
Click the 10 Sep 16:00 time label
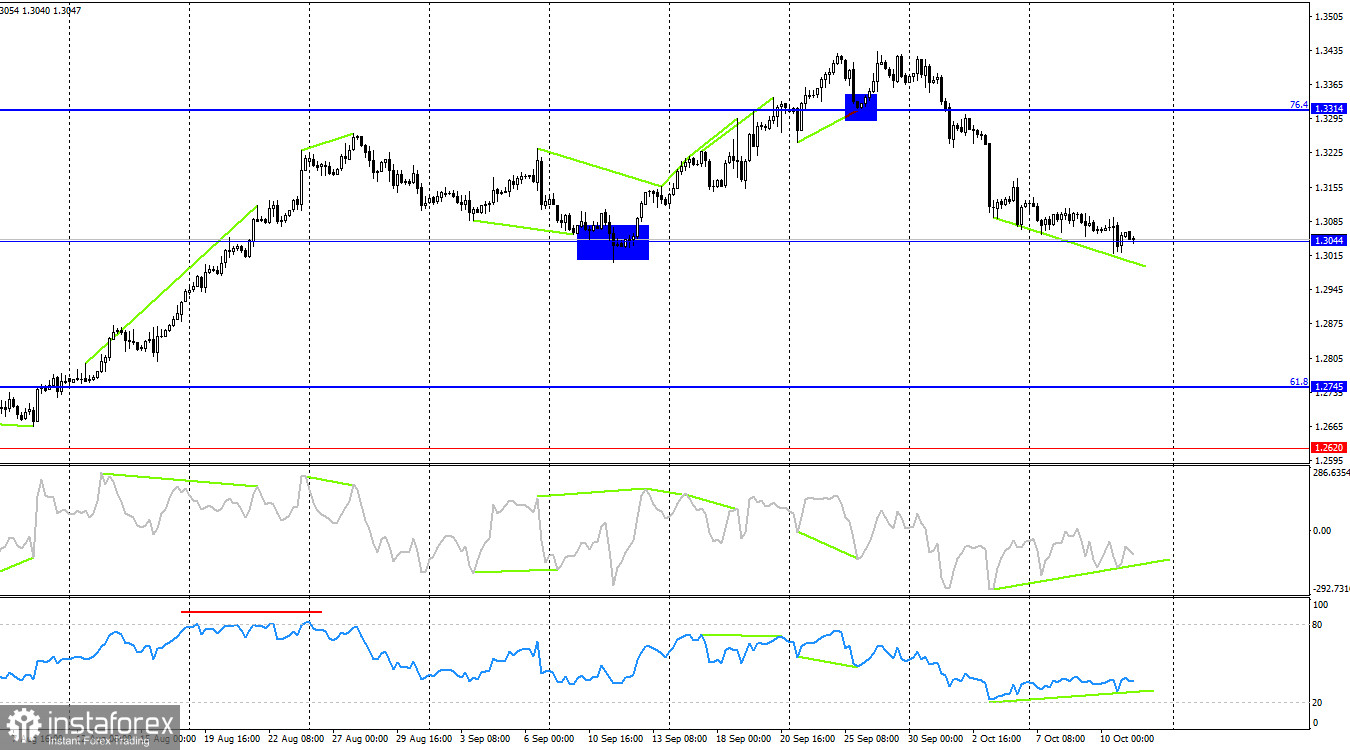(614, 739)
